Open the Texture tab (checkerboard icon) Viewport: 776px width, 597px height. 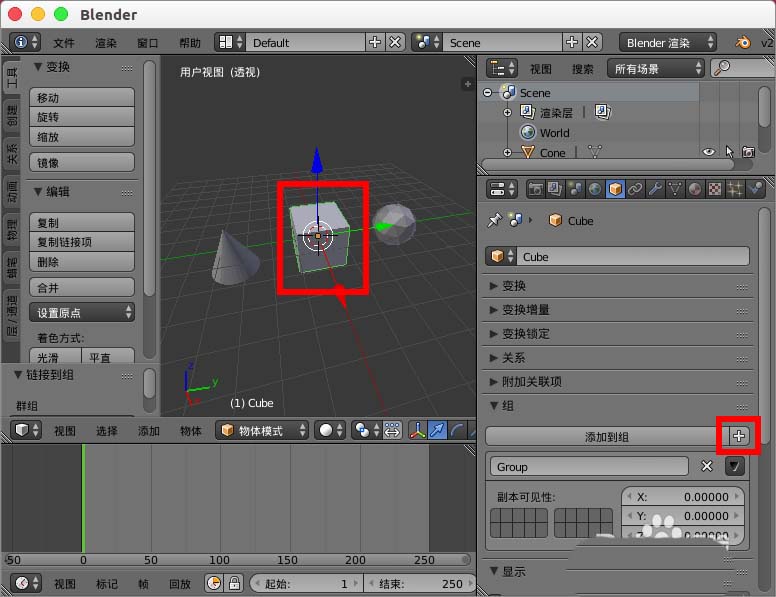(715, 189)
